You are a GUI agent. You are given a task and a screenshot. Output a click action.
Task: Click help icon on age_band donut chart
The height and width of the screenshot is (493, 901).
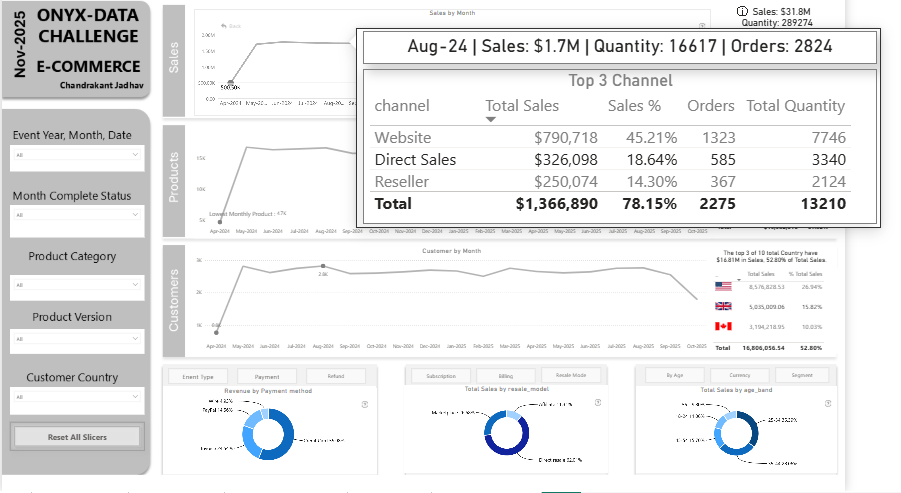point(829,403)
